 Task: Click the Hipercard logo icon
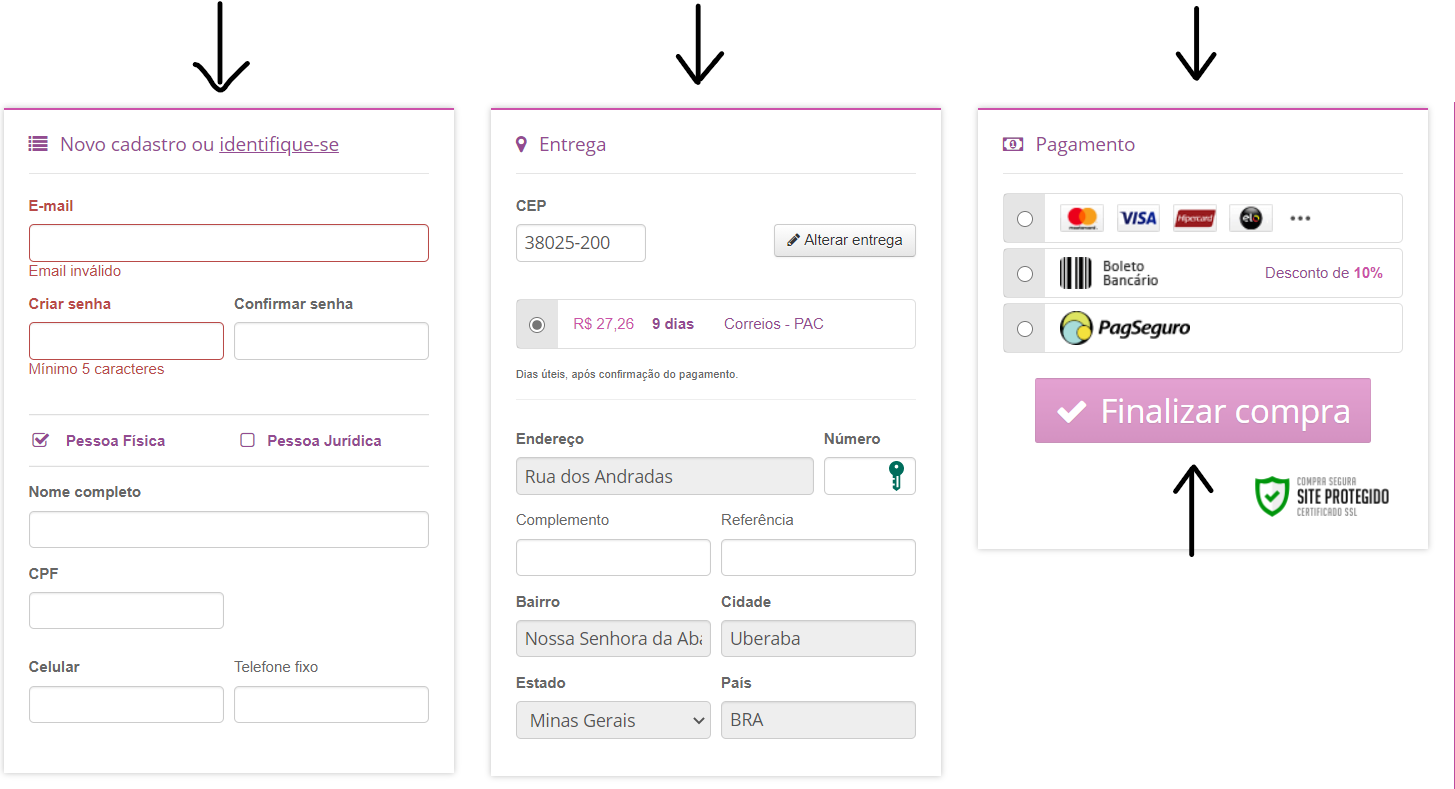point(1194,218)
